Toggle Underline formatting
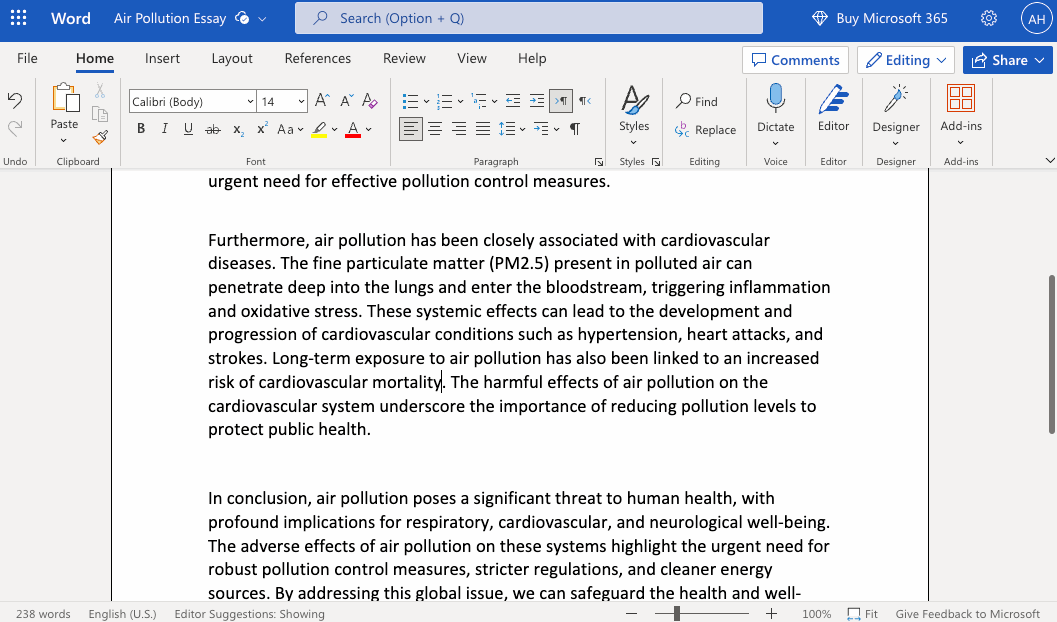The image size is (1057, 622). pos(188,129)
